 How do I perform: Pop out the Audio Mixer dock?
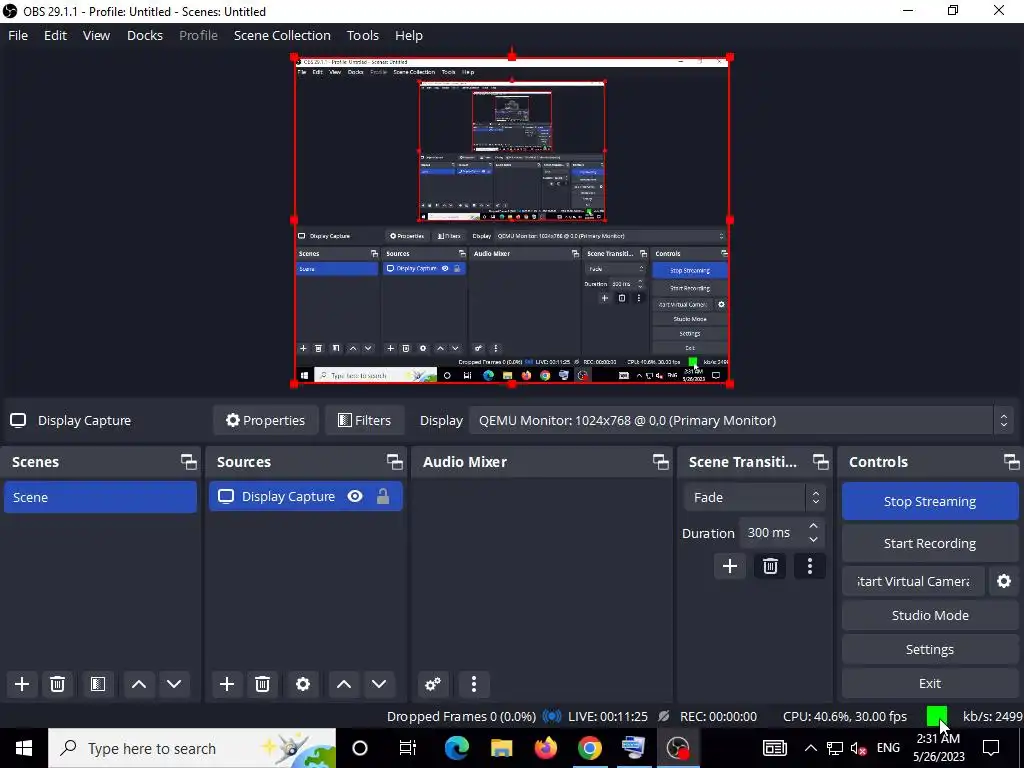click(660, 462)
